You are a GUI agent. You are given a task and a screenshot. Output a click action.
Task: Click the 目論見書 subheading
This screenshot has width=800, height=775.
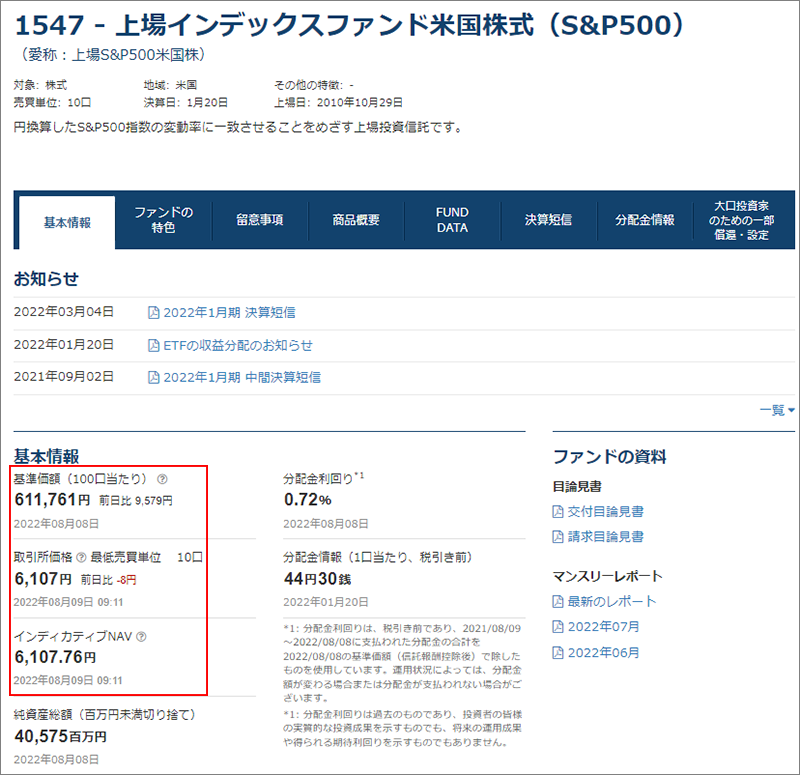577,487
